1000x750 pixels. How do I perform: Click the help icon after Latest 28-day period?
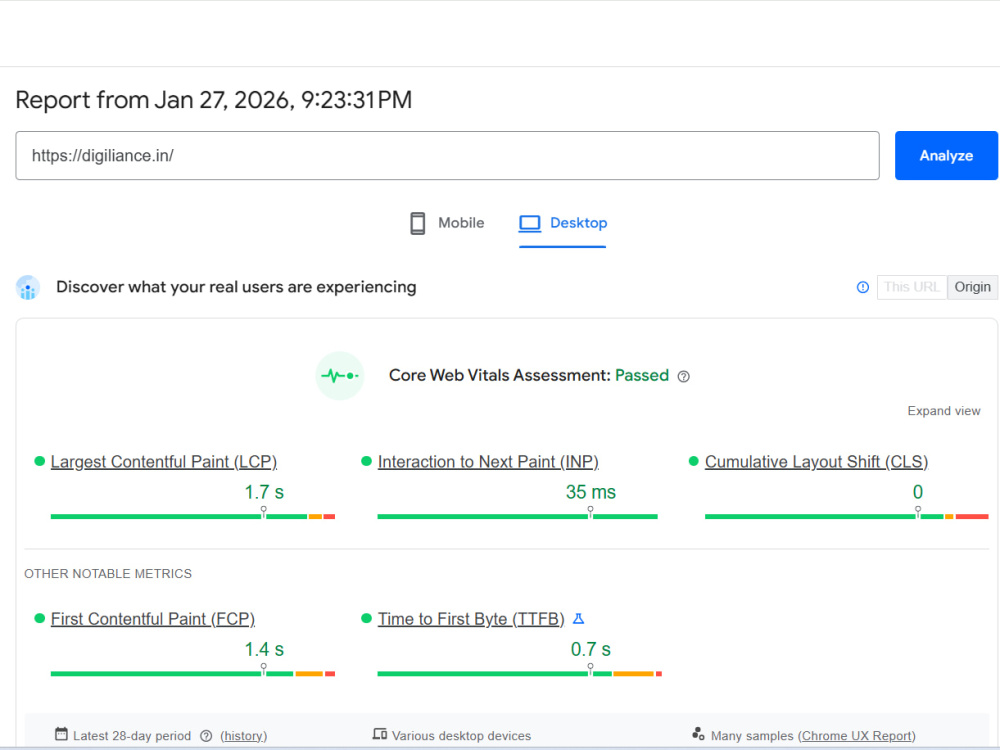206,736
